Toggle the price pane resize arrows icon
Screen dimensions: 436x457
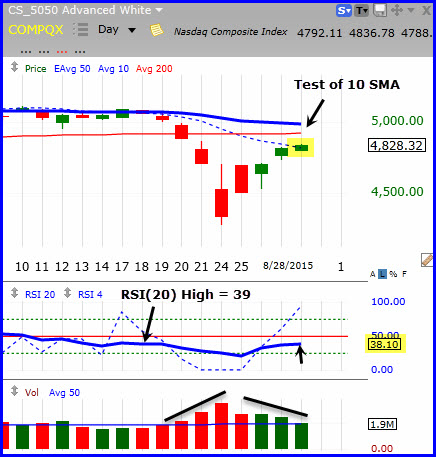(x=14, y=67)
